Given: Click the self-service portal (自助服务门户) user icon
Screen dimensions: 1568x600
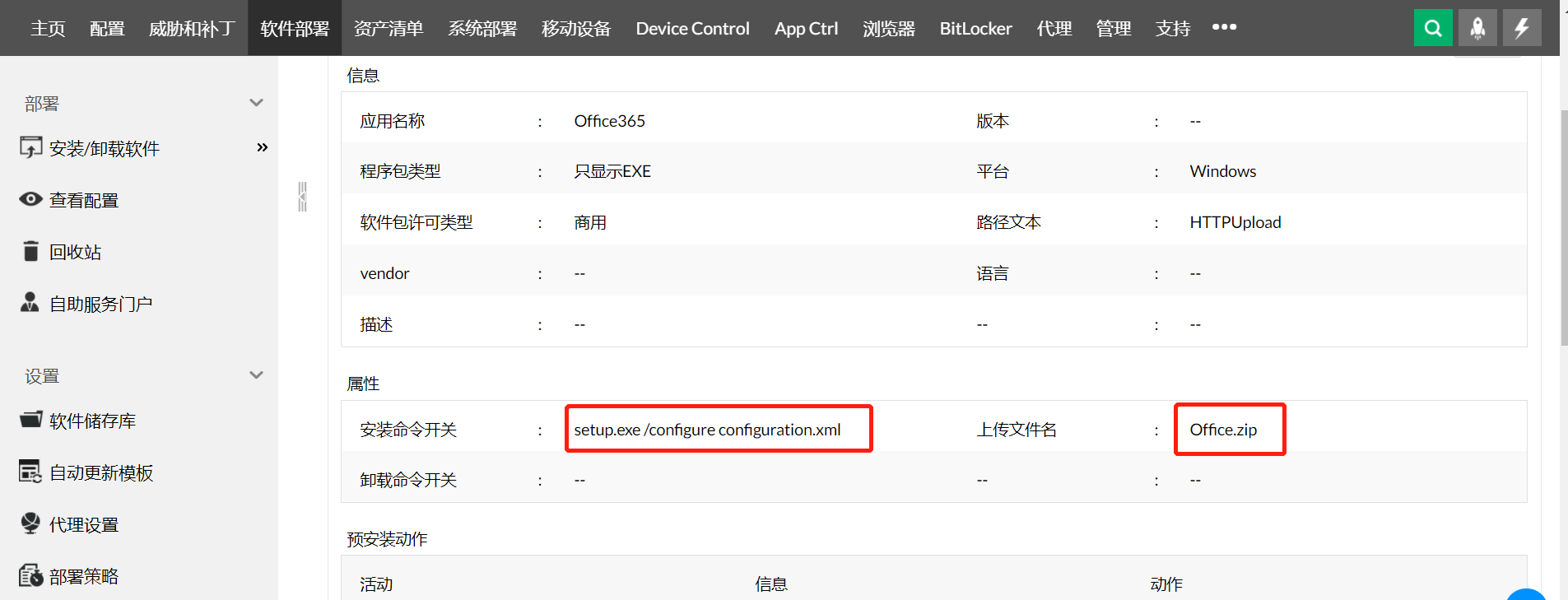Looking at the screenshot, I should tap(30, 302).
